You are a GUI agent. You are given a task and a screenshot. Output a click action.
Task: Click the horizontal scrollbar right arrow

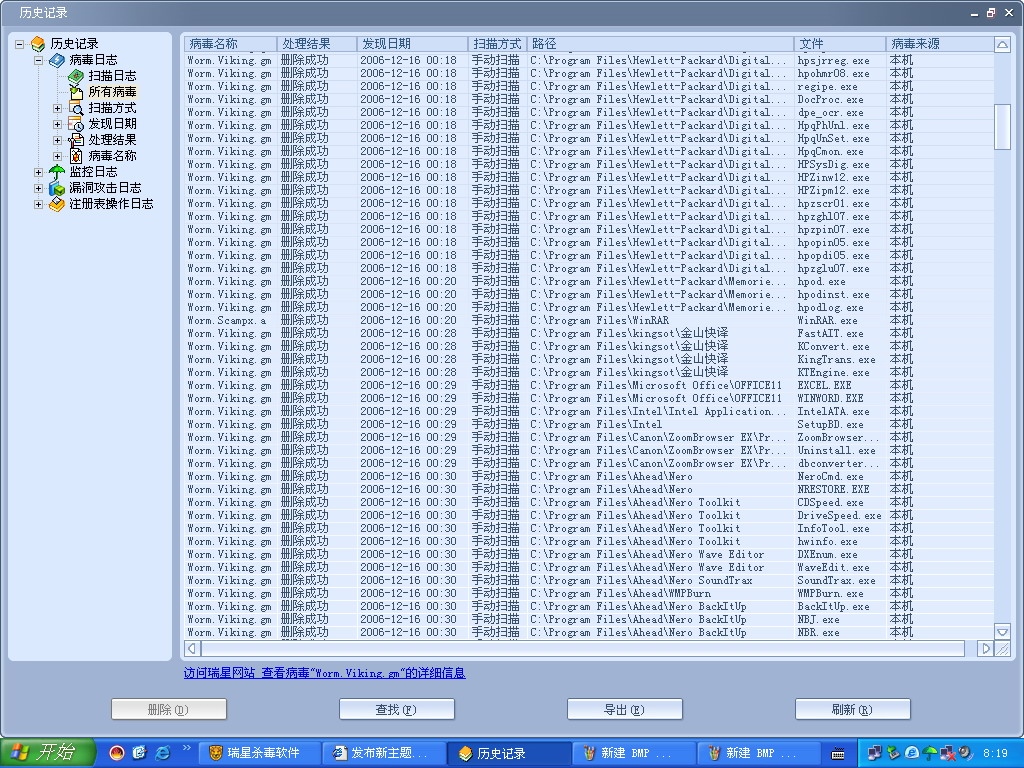click(x=985, y=648)
